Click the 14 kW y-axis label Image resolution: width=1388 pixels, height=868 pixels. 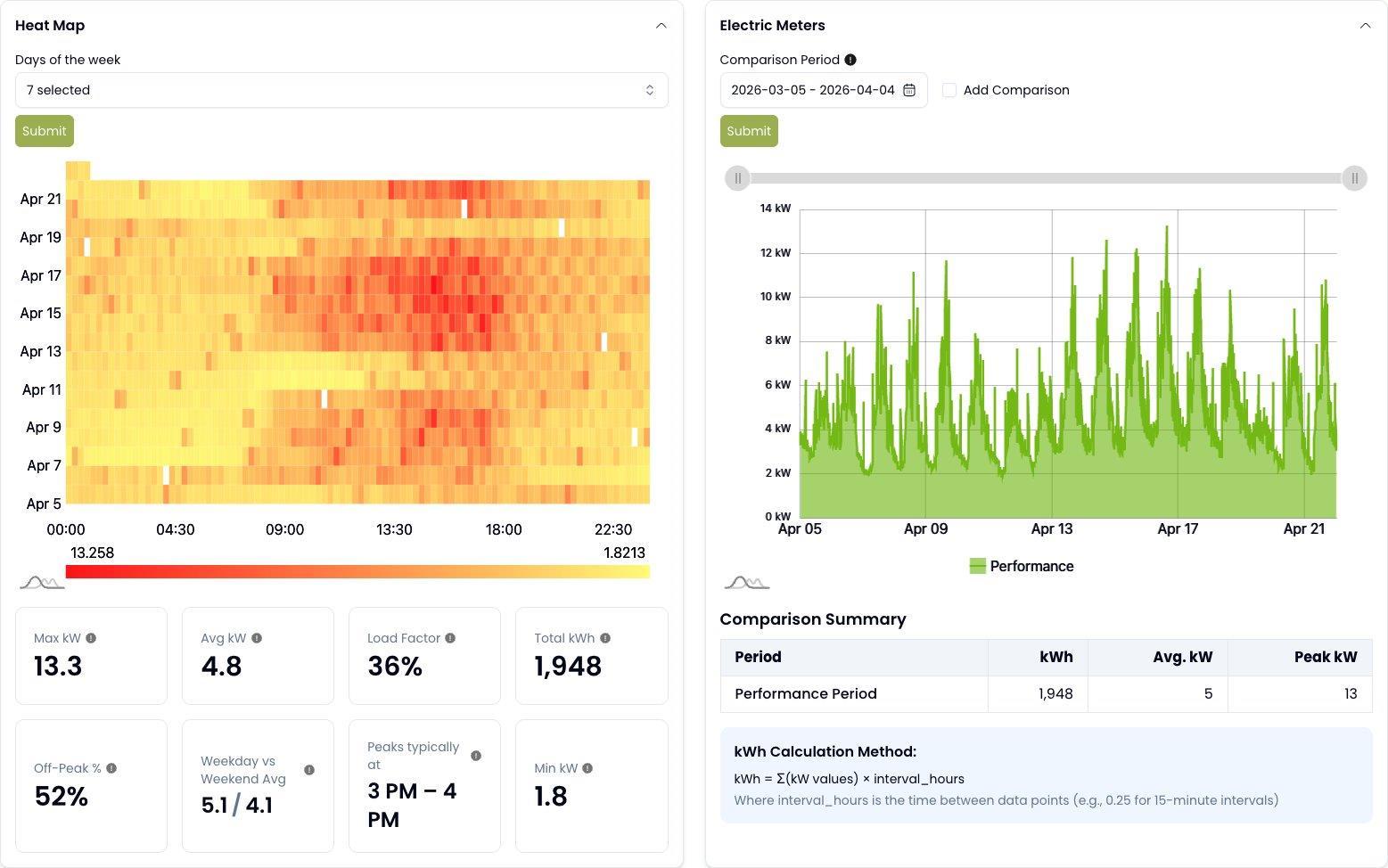[x=775, y=209]
